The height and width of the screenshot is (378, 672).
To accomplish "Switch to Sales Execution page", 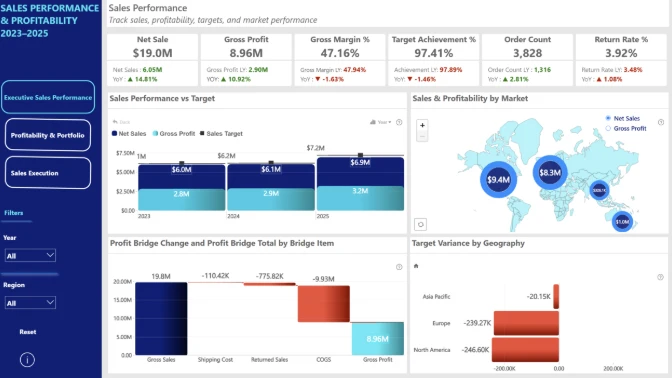I will (x=48, y=173).
